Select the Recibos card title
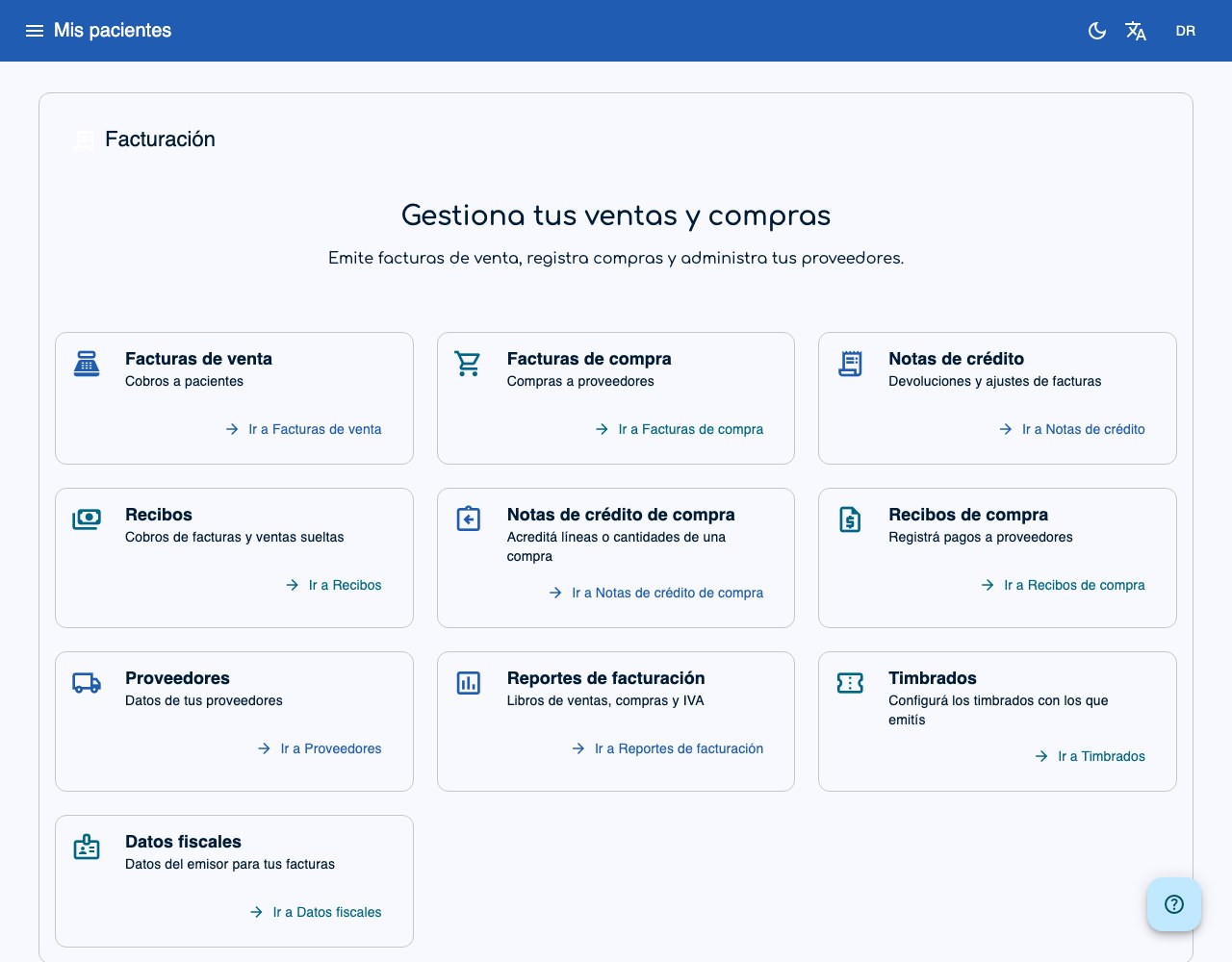 pyautogui.click(x=159, y=515)
